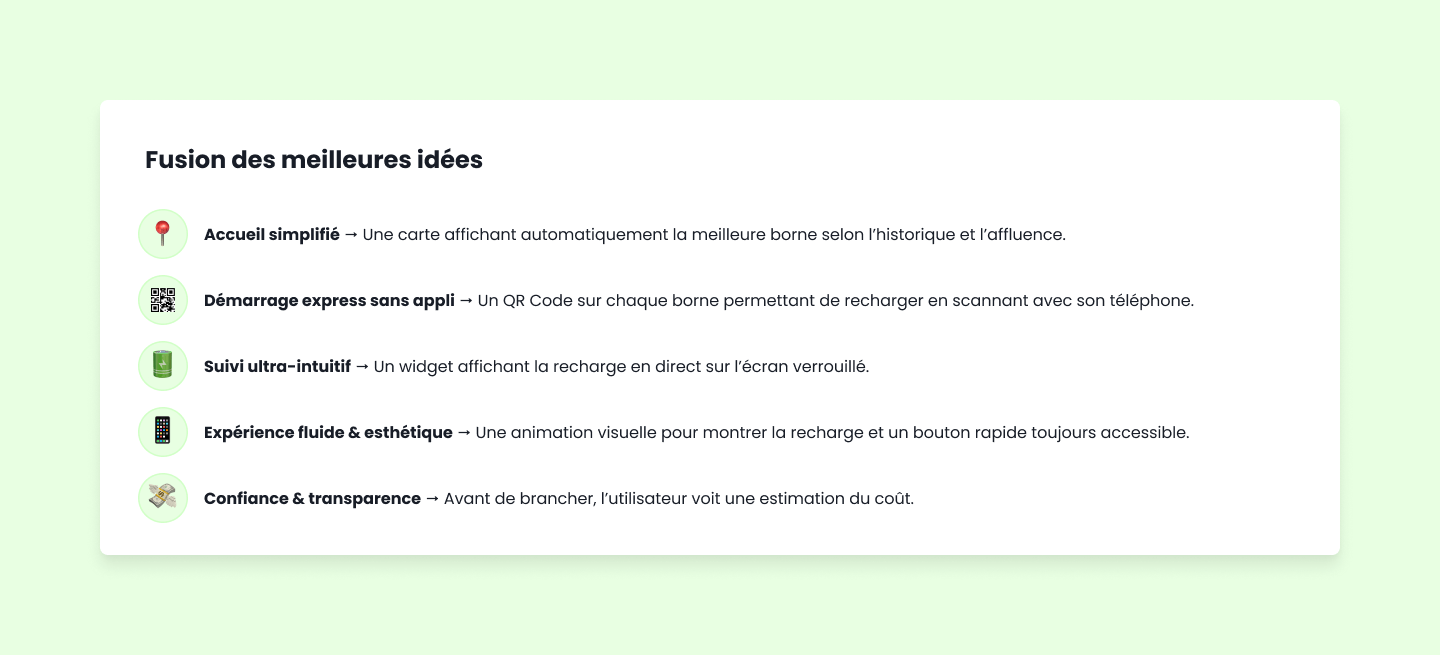
Task: Click the QR code icon
Action: coord(163,300)
